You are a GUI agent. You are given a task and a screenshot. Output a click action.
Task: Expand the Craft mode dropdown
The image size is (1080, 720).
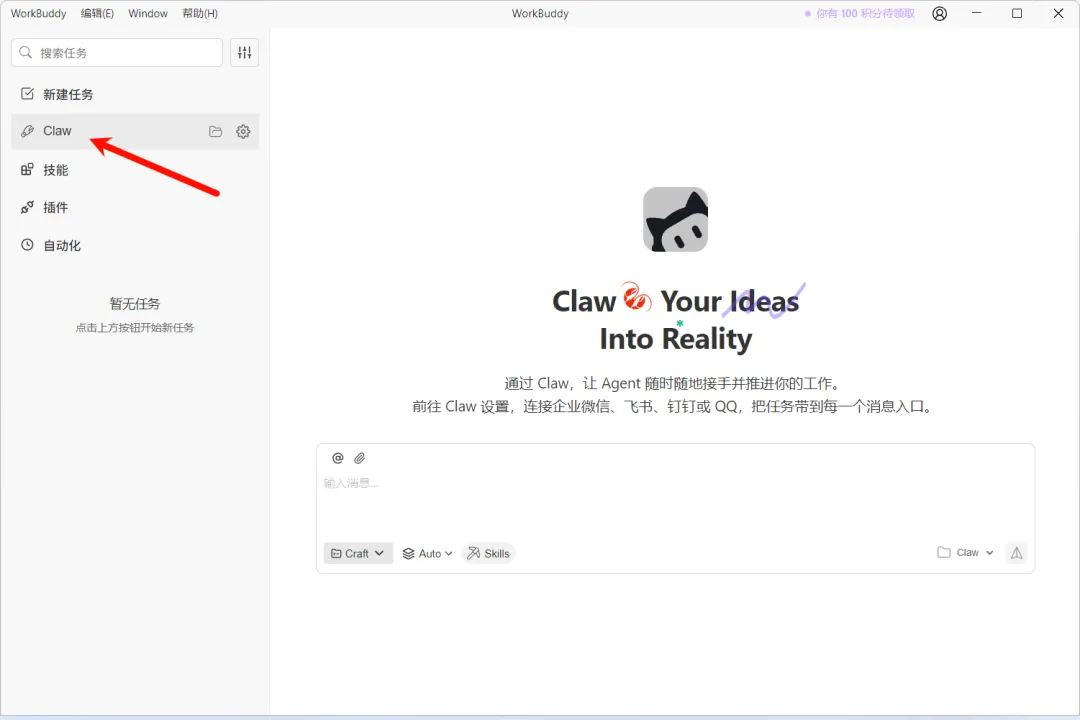358,553
